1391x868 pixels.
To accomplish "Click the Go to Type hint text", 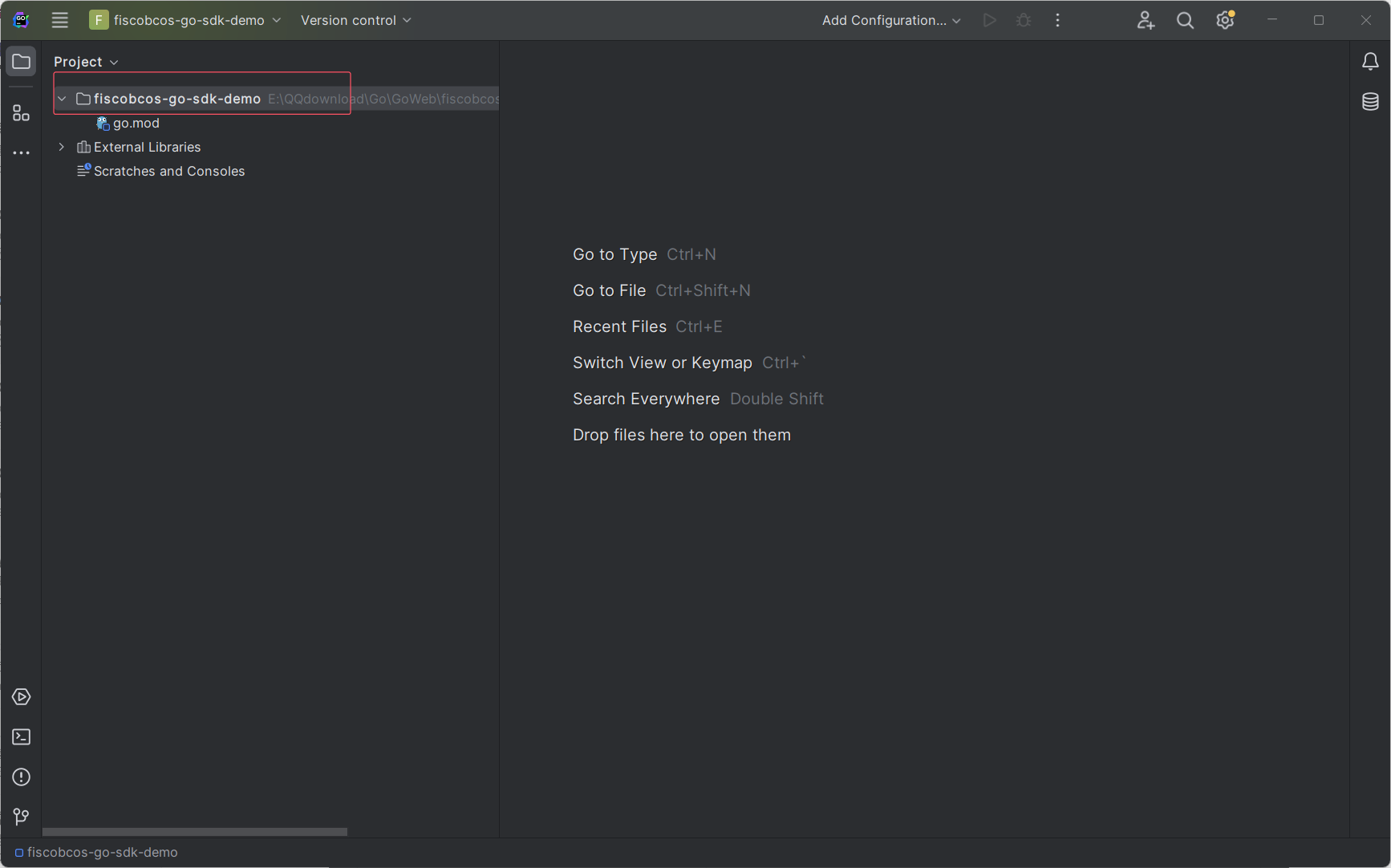I will pos(615,254).
